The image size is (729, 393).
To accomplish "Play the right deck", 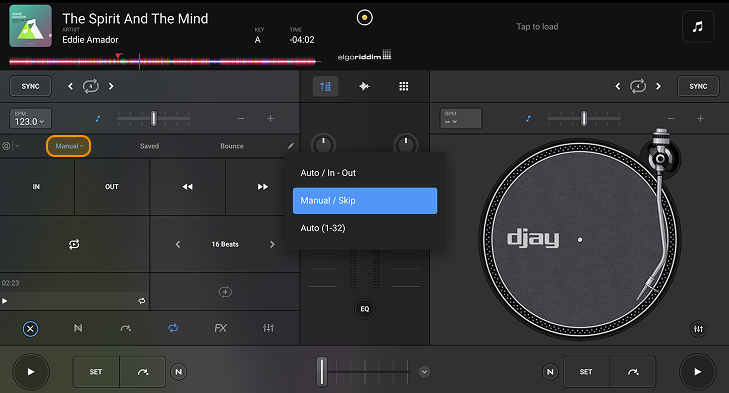I will (697, 372).
